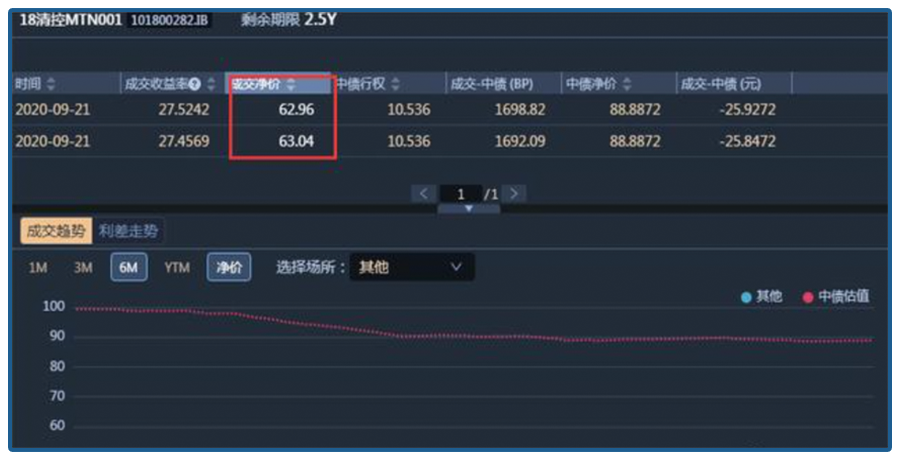Select the YTM time range
The height and width of the screenshot is (461, 900).
177,268
